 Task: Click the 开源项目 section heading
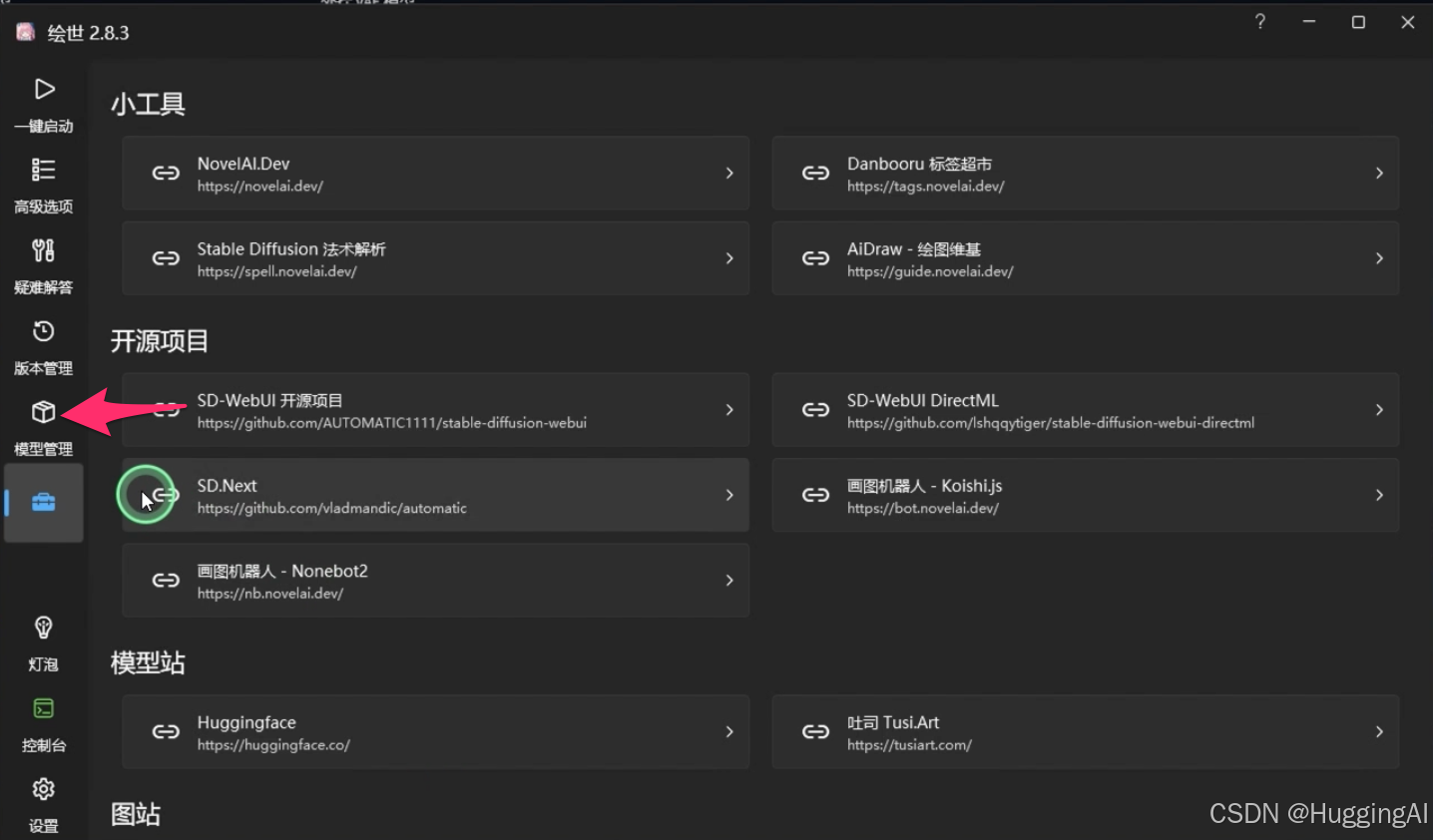[160, 341]
